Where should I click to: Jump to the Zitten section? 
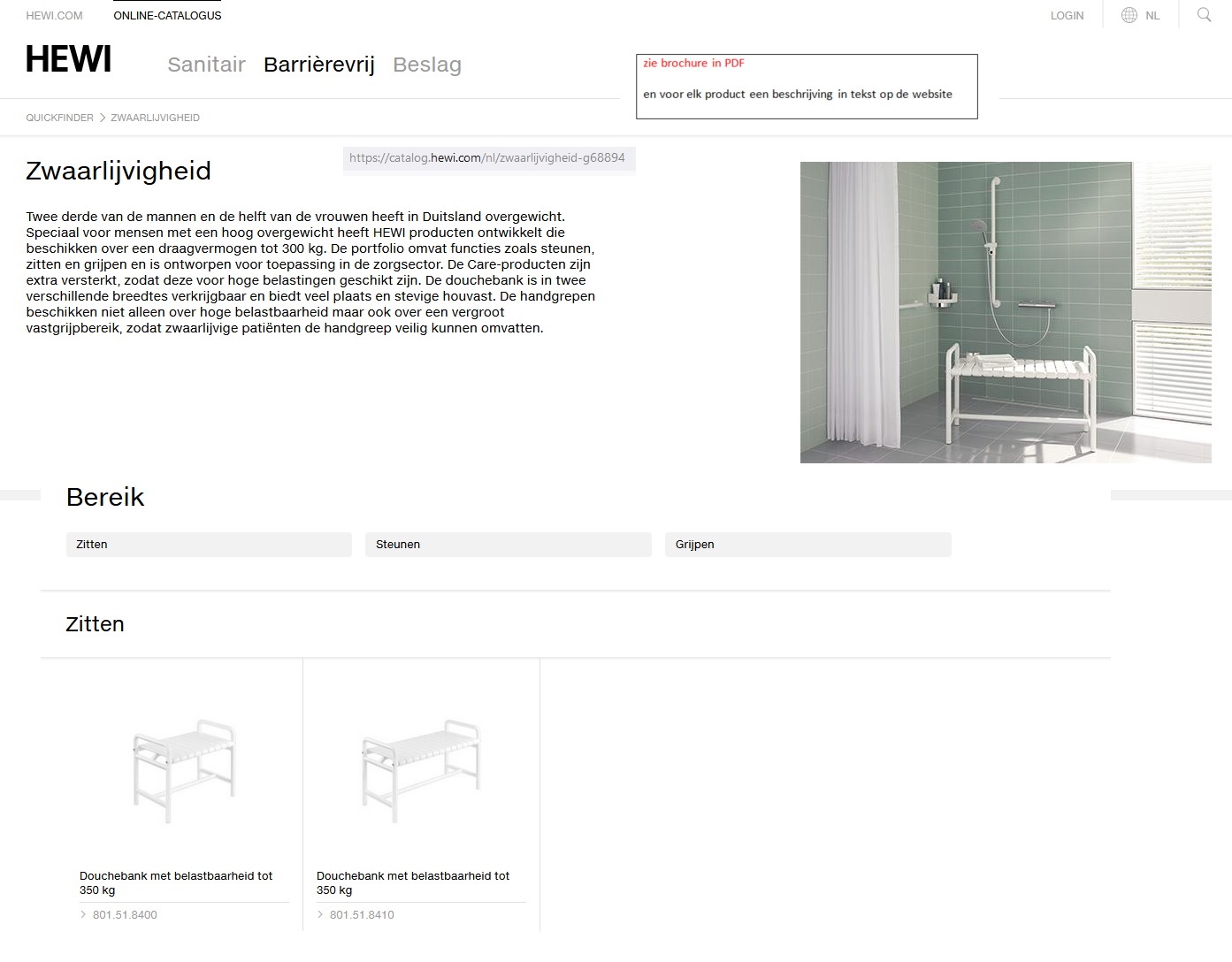(x=209, y=545)
